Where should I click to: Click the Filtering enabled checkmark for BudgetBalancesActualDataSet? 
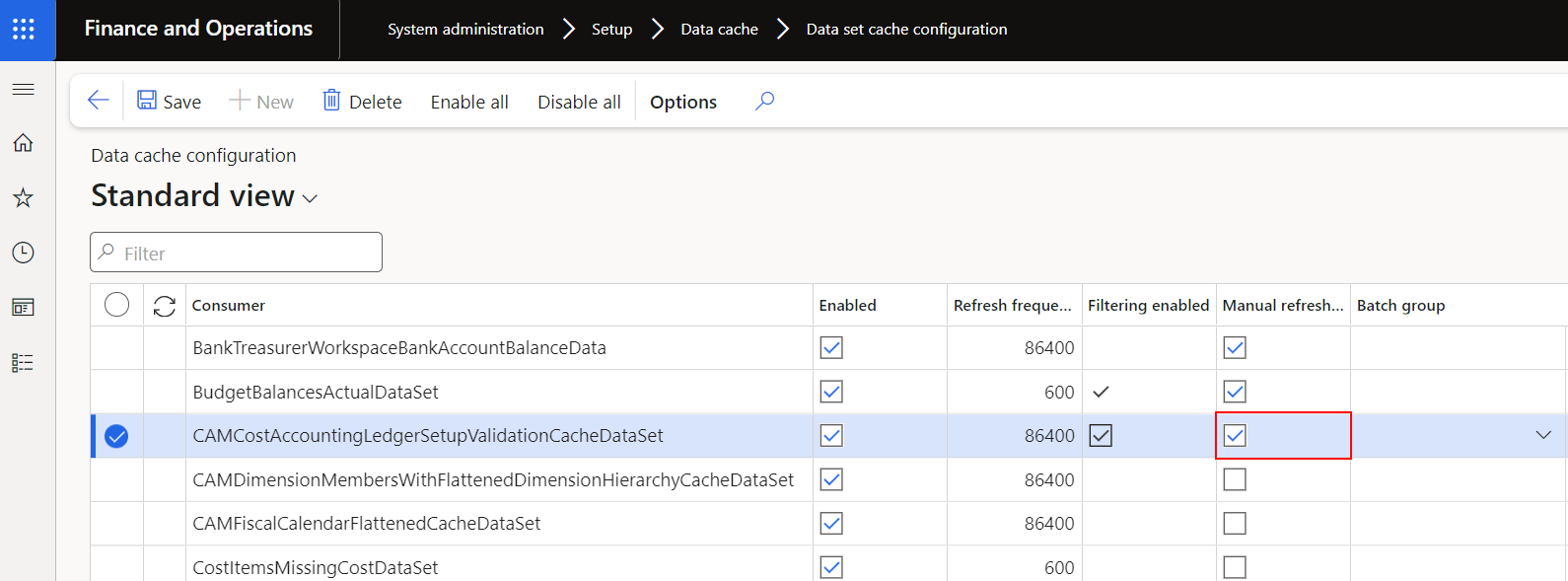[1101, 392]
